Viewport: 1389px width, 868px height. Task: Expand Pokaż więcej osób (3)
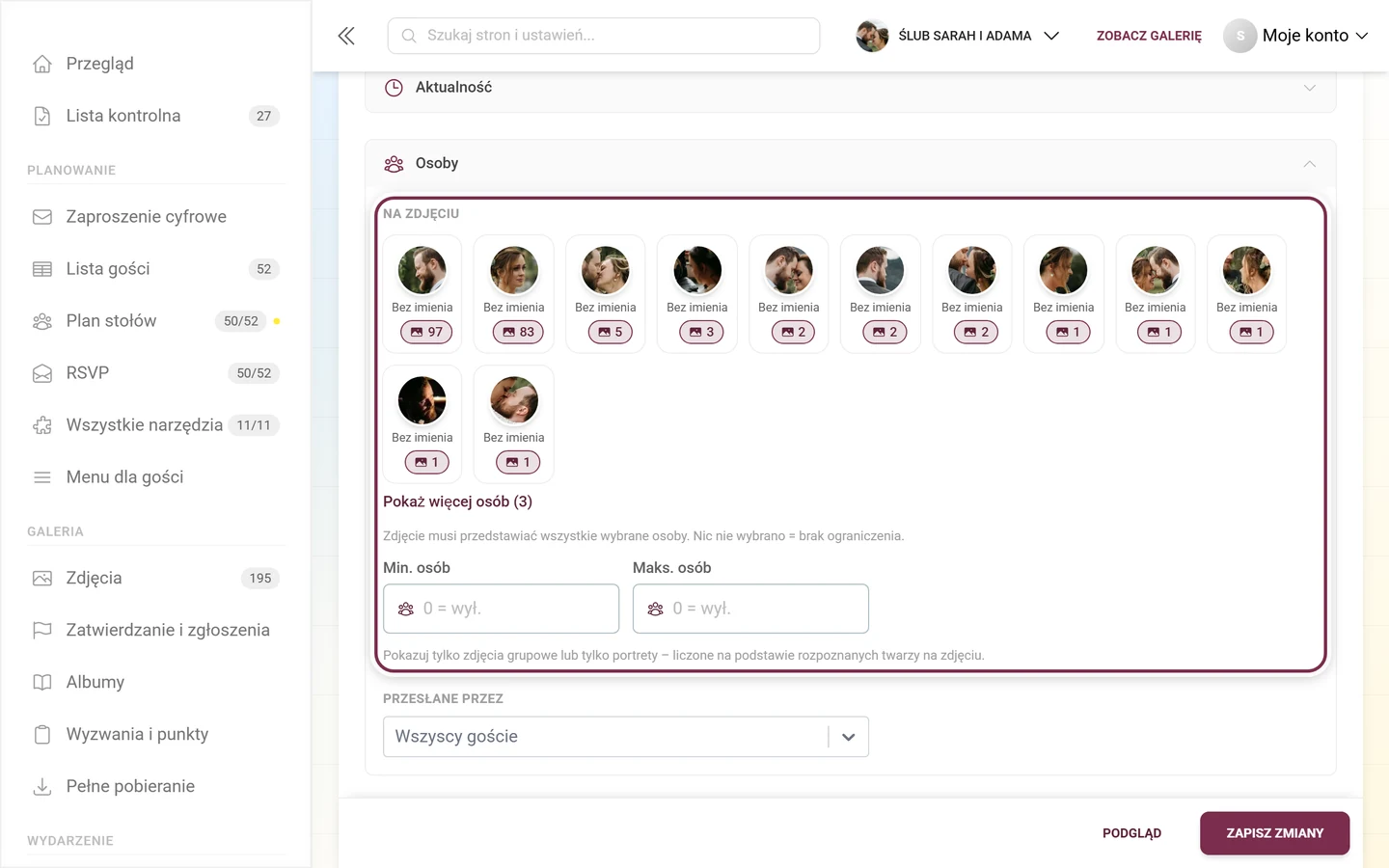coord(457,502)
